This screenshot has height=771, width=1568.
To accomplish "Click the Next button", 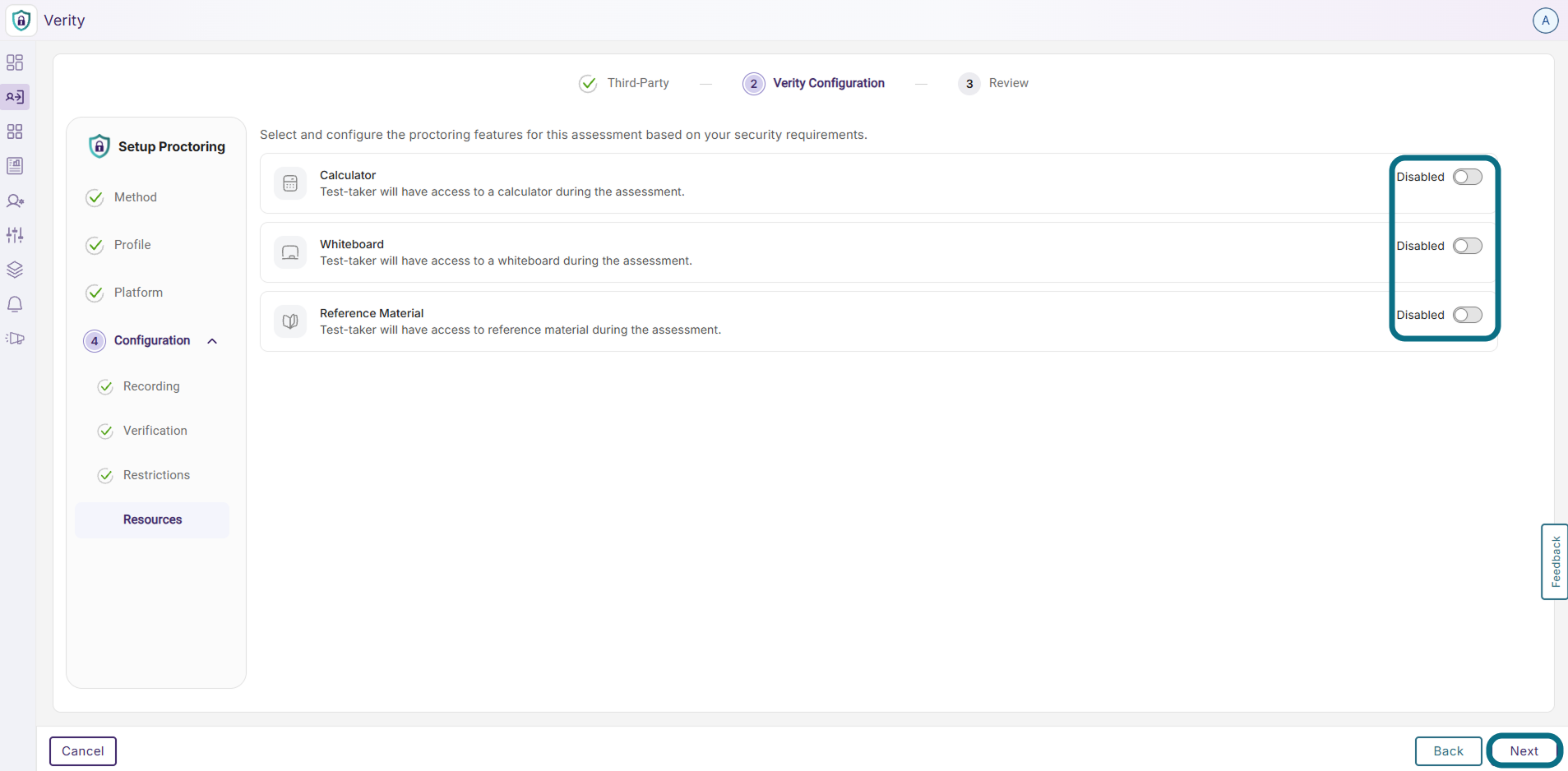I will pyautogui.click(x=1524, y=751).
